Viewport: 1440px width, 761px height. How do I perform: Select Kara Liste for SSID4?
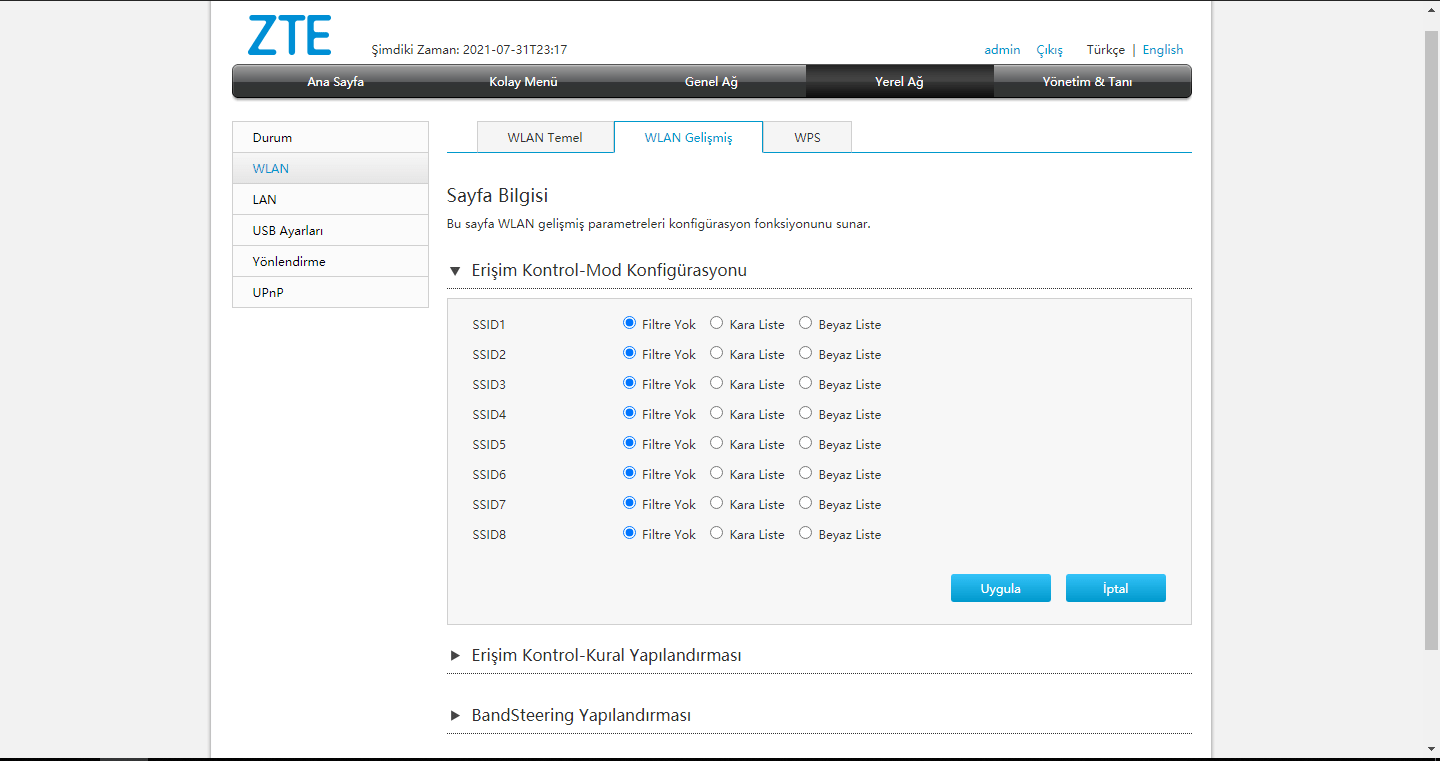(716, 413)
